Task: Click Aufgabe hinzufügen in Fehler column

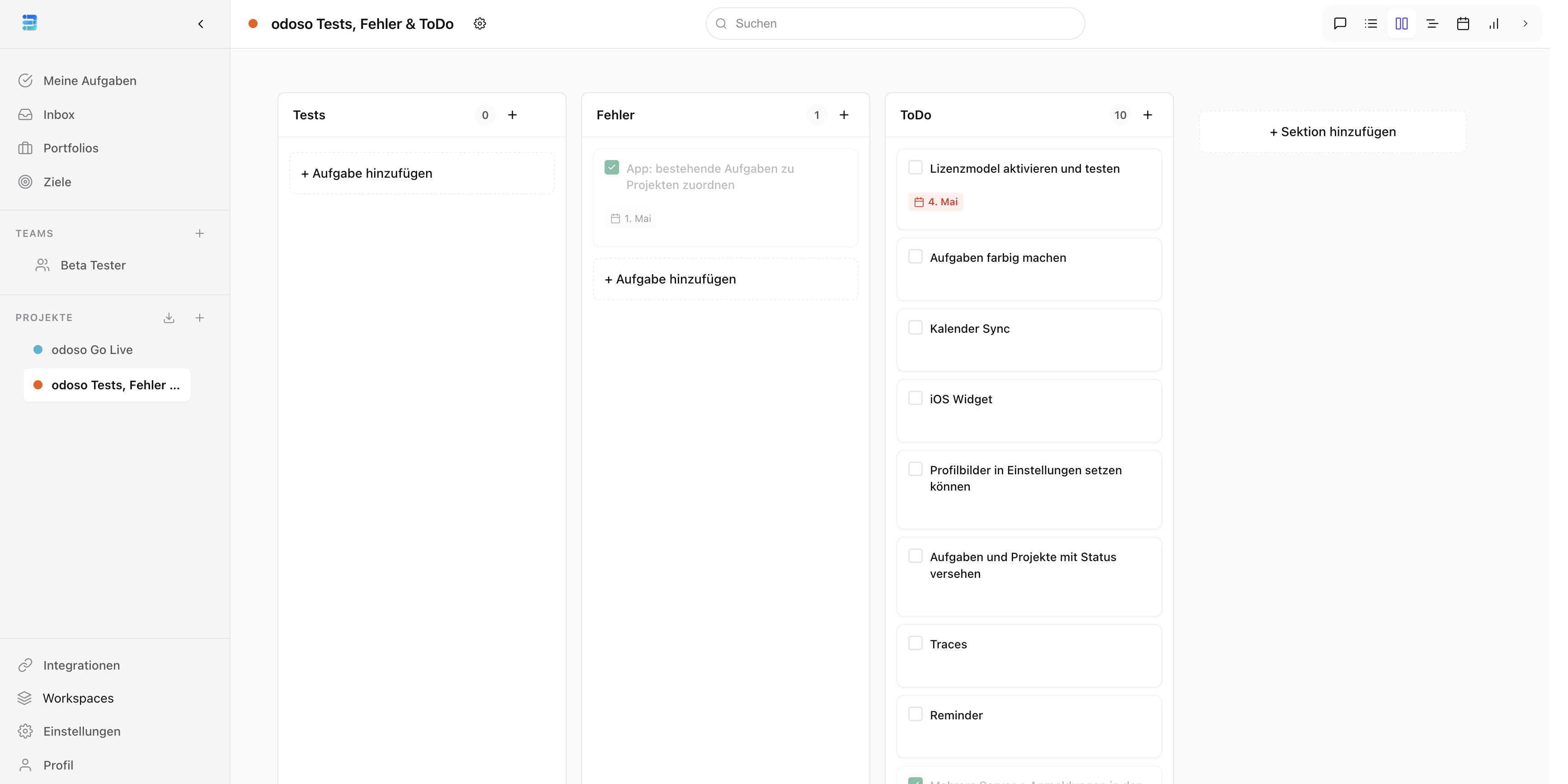Action: pos(726,279)
